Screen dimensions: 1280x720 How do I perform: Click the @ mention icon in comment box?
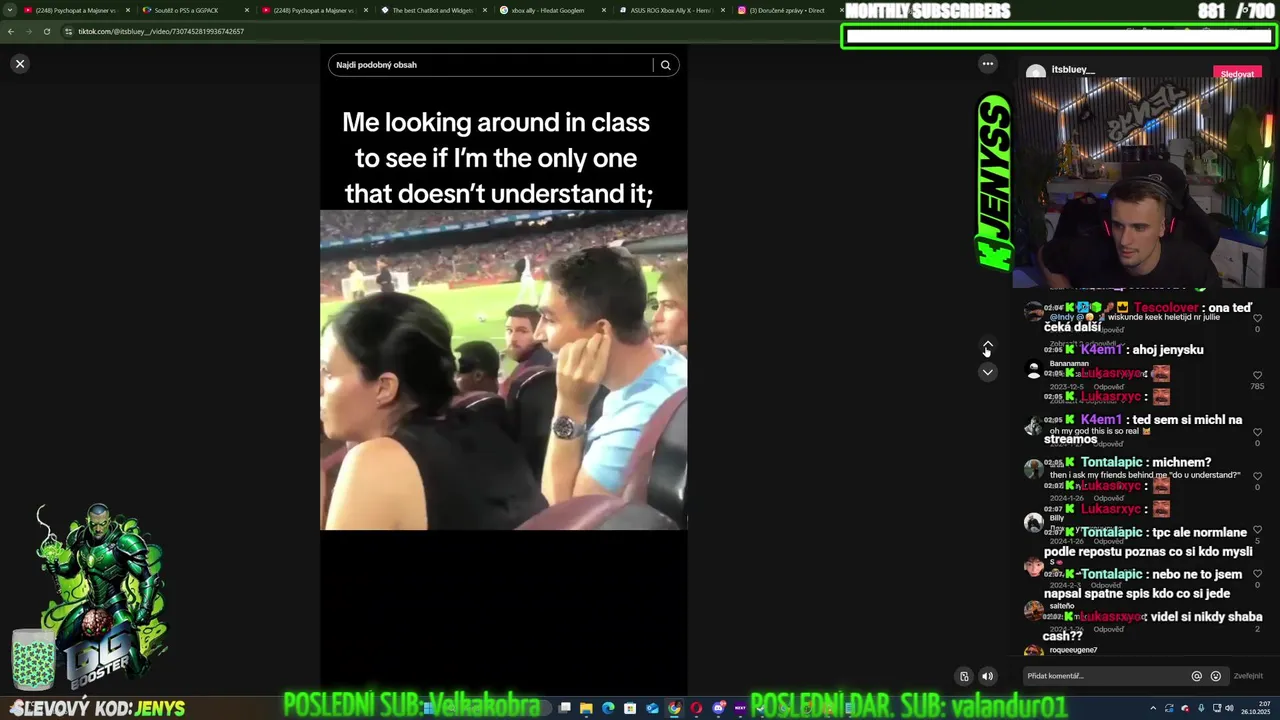pyautogui.click(x=1196, y=676)
